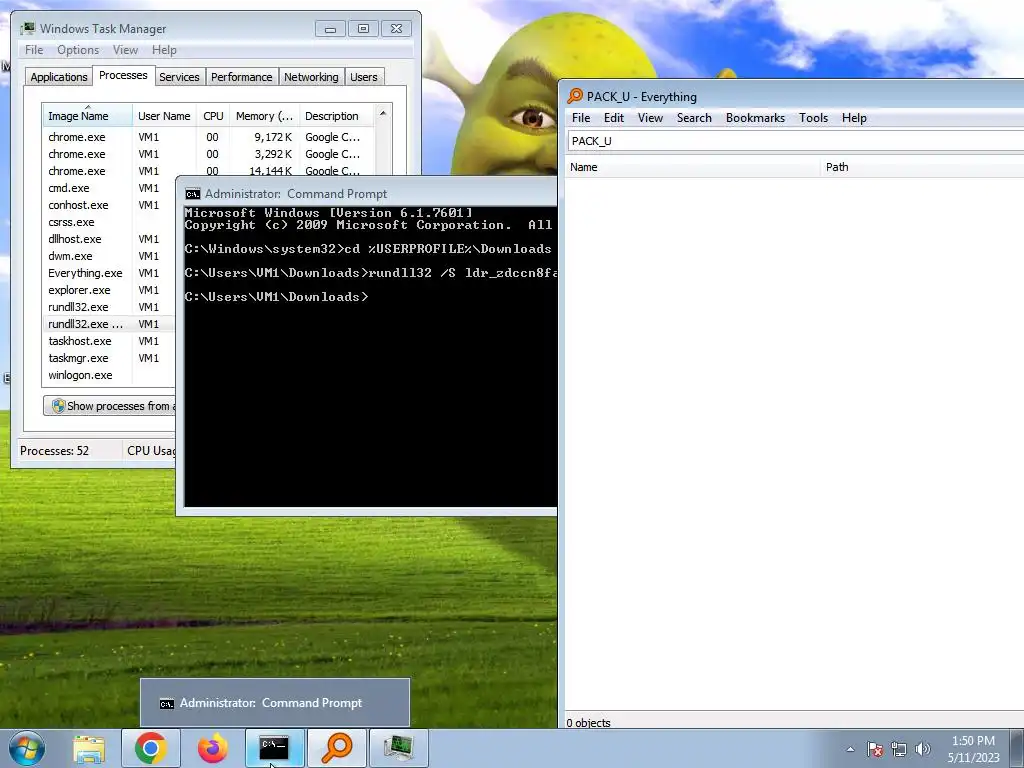The width and height of the screenshot is (1024, 768).
Task: Sort processes by Description column
Action: (x=336, y=116)
